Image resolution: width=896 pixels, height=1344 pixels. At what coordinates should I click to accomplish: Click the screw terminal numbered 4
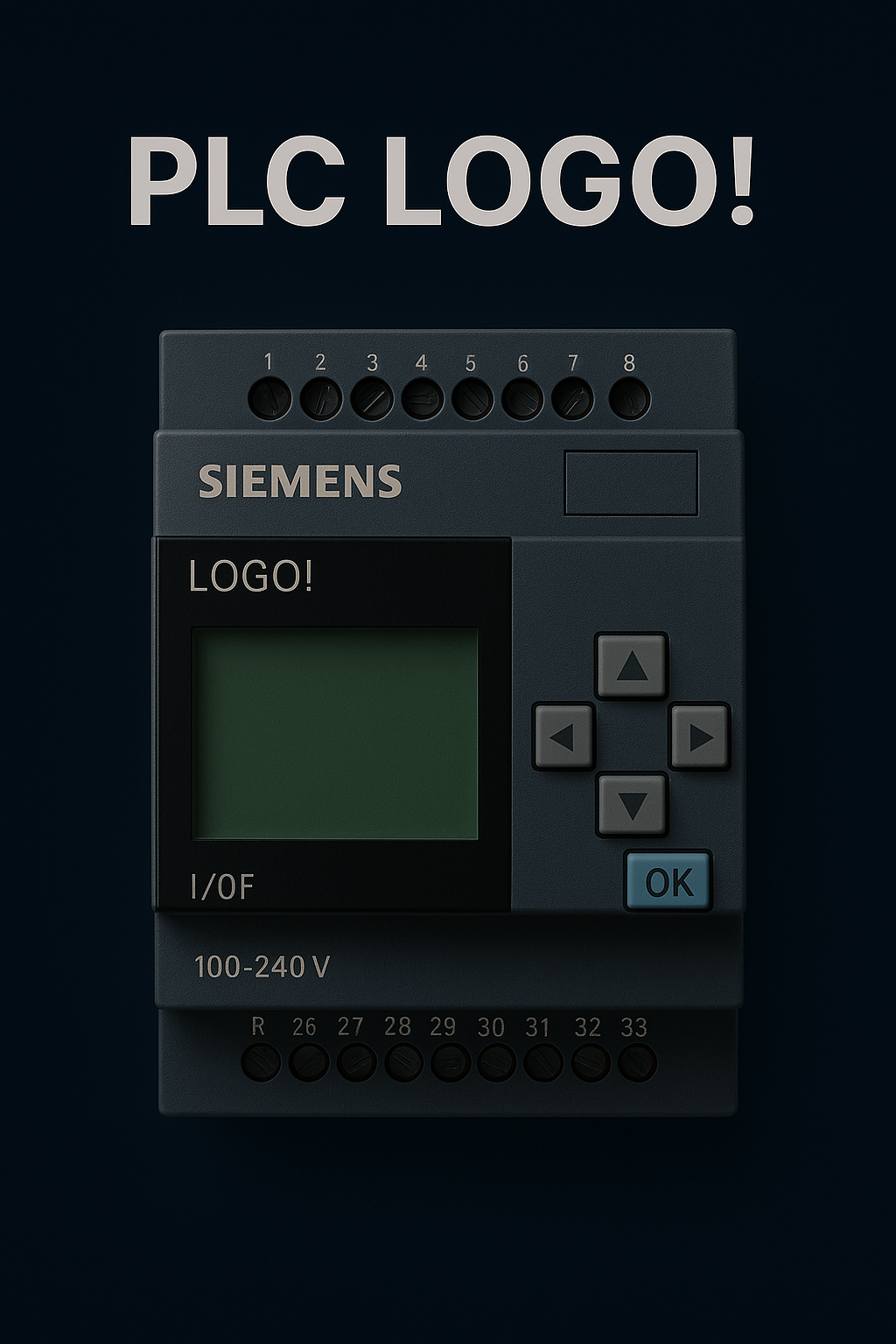point(423,399)
